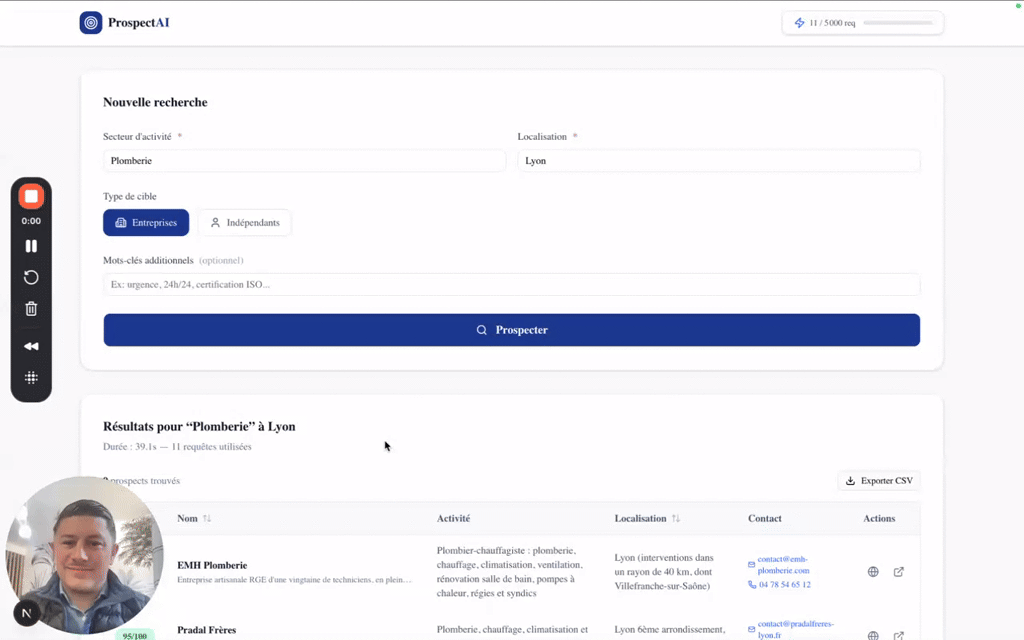Click the Contact column header
This screenshot has width=1024, height=640.
tap(765, 519)
